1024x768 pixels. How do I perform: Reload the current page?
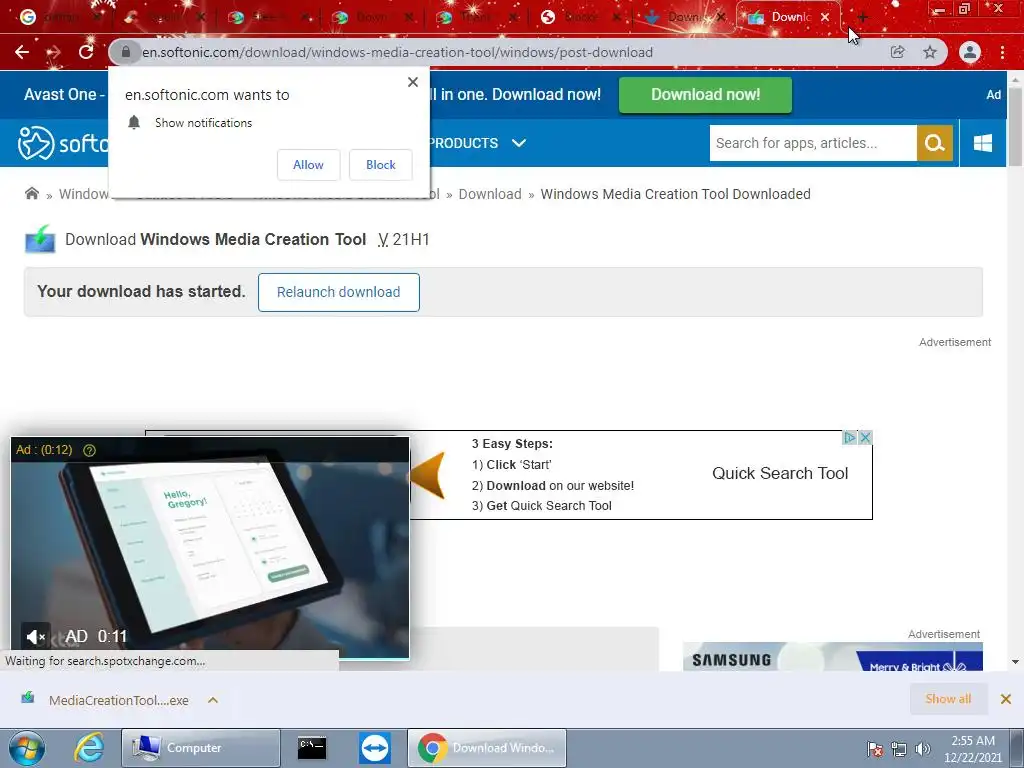[x=86, y=52]
